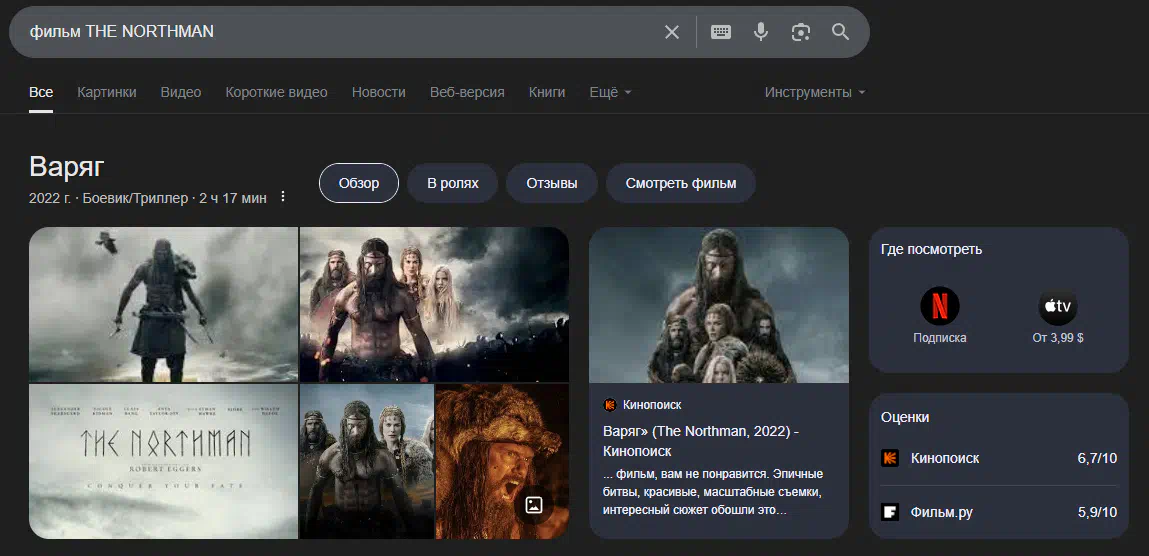The width and height of the screenshot is (1149, 556).
Task: Select the Отзывы chip
Action: [552, 183]
